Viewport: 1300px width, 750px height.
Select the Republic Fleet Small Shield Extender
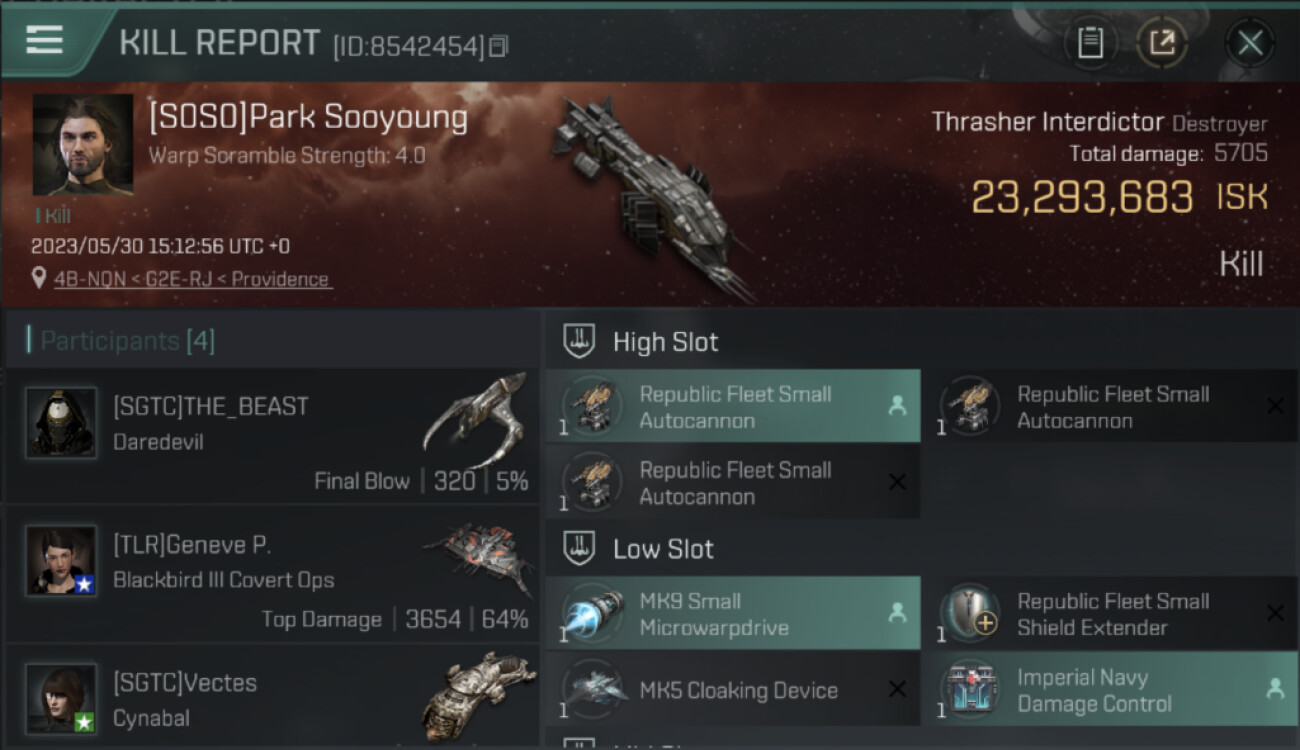pyautogui.click(x=1111, y=614)
